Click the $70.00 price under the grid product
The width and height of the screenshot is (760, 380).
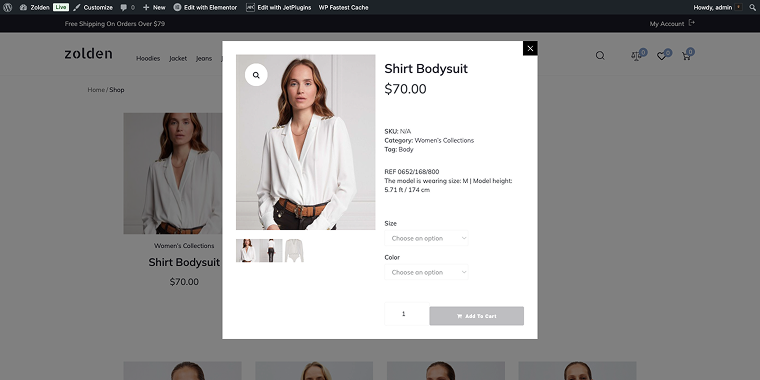tap(184, 282)
